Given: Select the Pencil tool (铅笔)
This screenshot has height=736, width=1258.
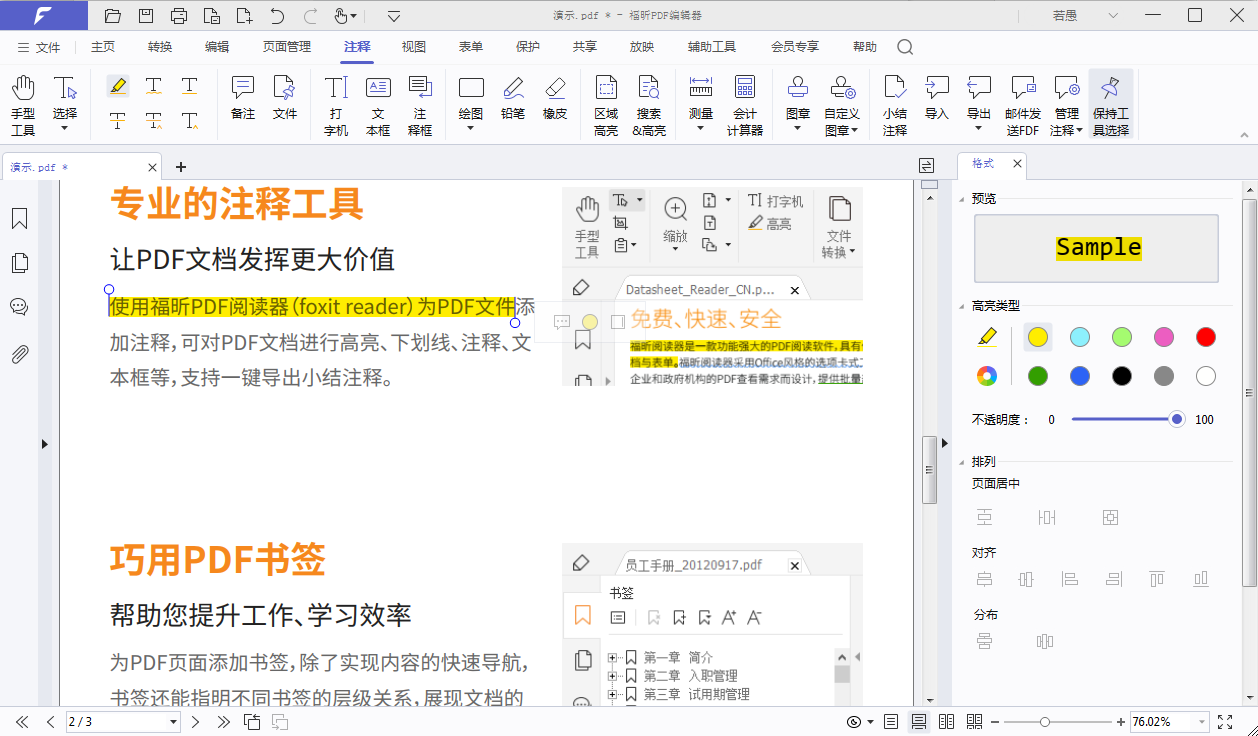Looking at the screenshot, I should click(x=513, y=97).
